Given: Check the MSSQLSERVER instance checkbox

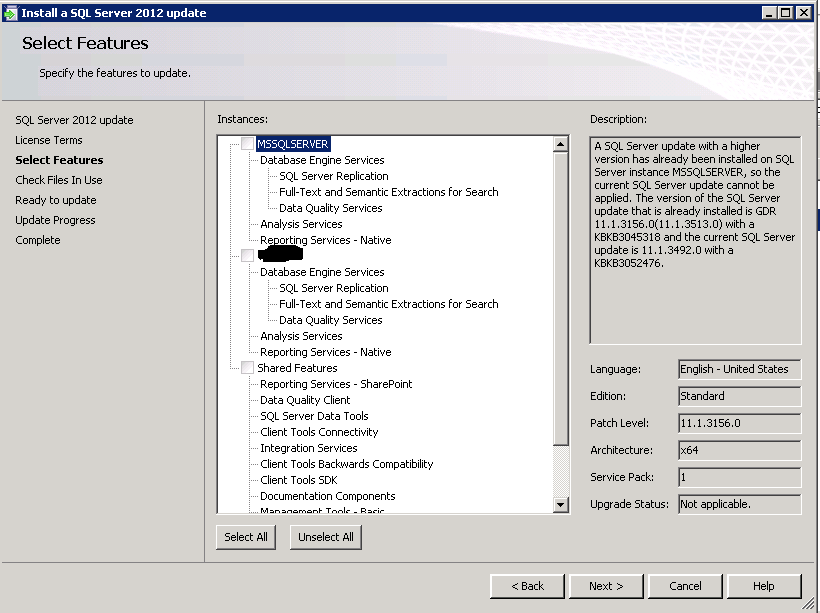Looking at the screenshot, I should [247, 144].
